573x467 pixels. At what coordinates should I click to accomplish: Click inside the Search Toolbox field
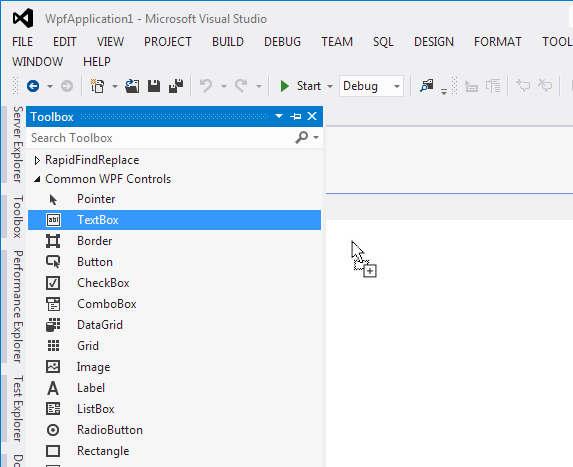click(x=161, y=138)
